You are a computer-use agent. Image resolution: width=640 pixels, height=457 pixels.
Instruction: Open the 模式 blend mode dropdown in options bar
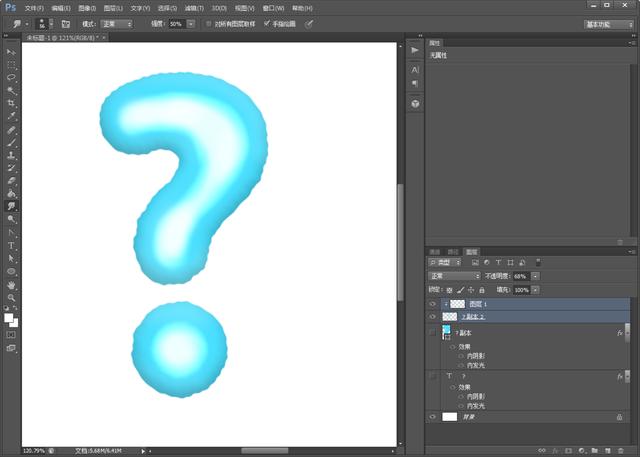[x=117, y=24]
